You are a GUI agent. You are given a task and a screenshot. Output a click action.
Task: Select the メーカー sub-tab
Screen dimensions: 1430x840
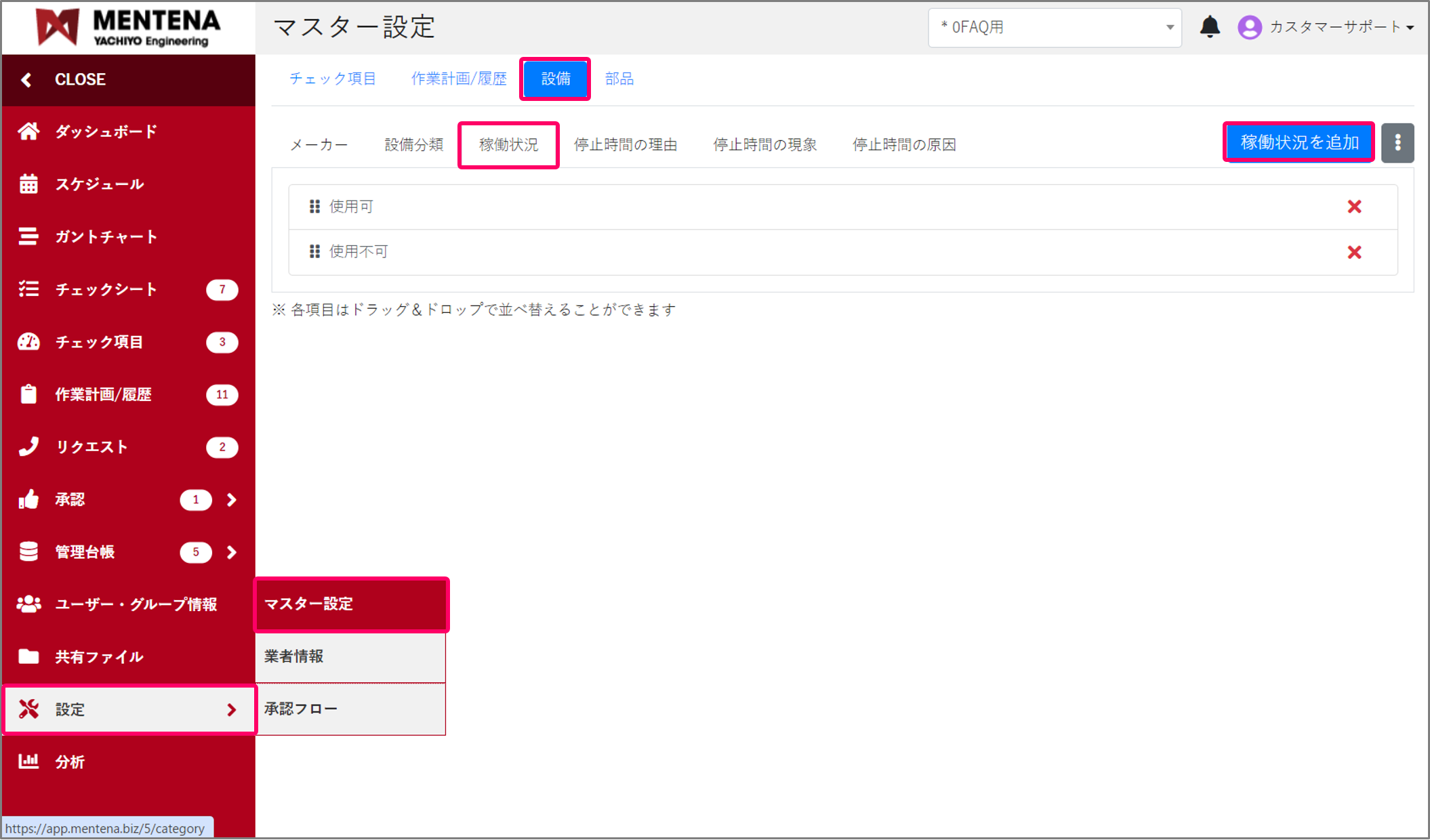pos(319,144)
